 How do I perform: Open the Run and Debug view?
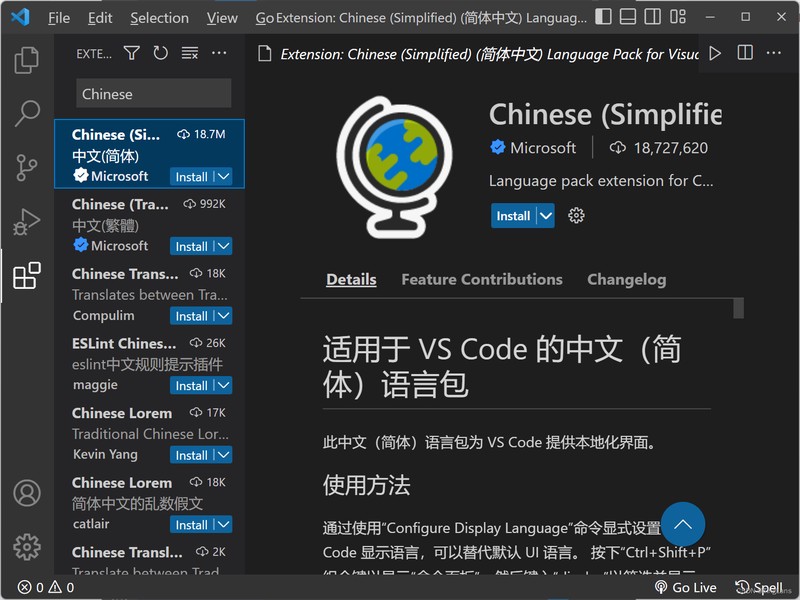click(x=27, y=222)
